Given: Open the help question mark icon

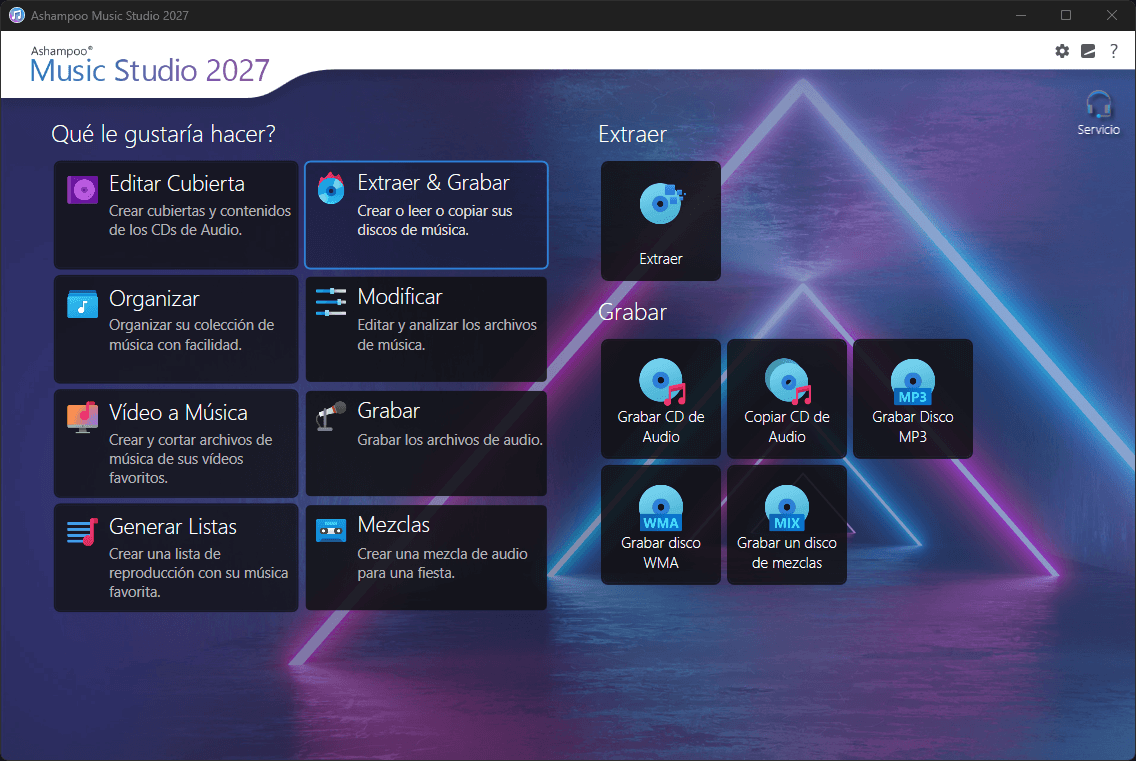Looking at the screenshot, I should coord(1114,51).
